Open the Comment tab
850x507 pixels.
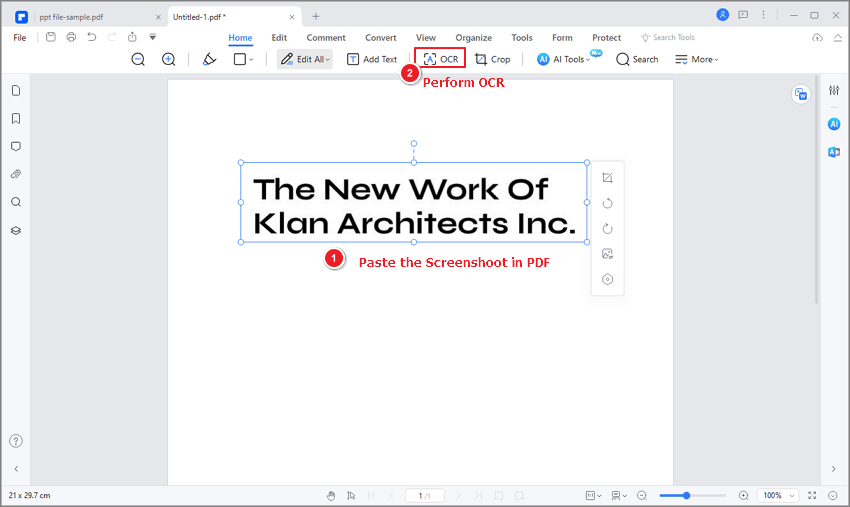326,37
